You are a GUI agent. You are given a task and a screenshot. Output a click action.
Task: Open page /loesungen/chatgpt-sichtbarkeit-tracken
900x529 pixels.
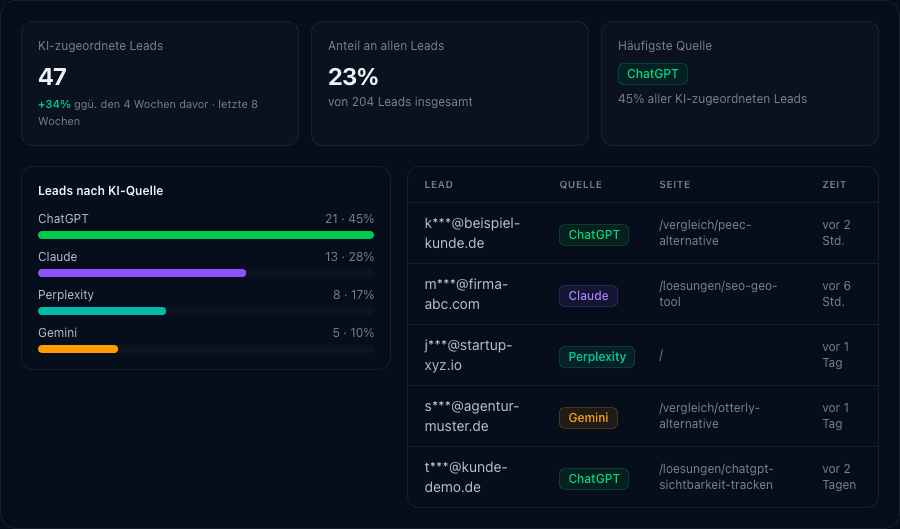pos(716,477)
